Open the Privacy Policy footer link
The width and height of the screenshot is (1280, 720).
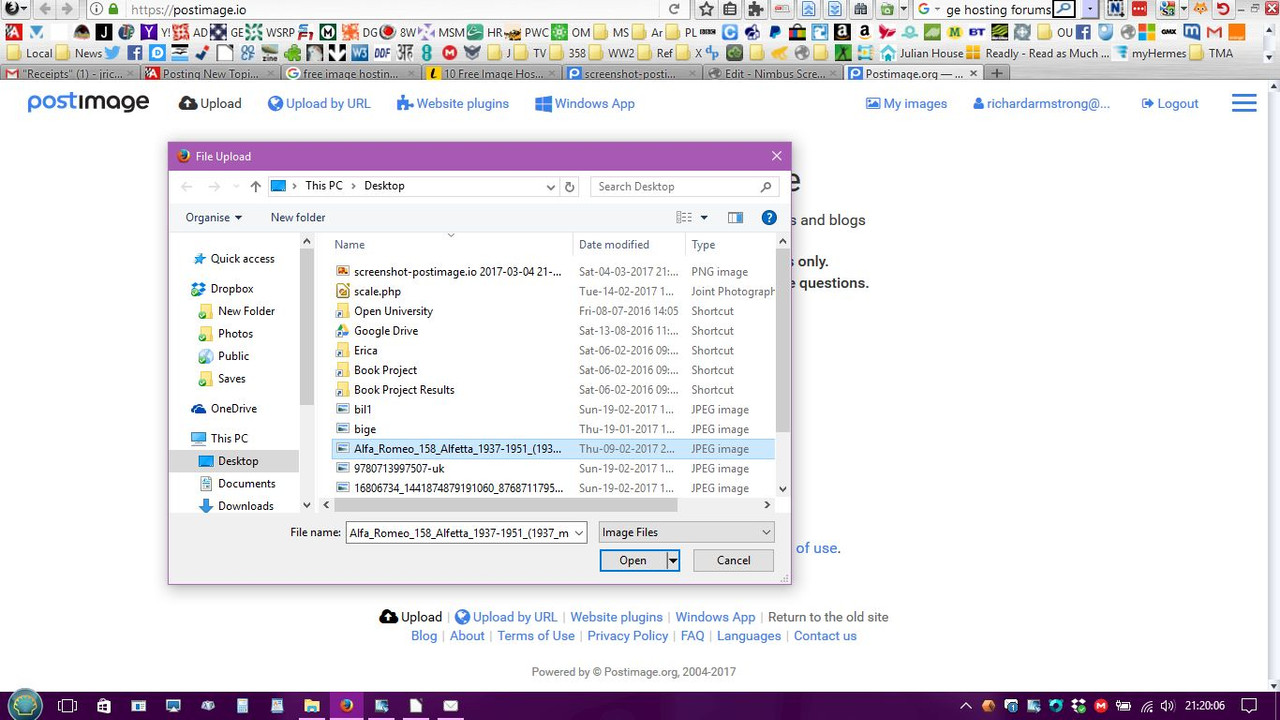[x=627, y=636]
